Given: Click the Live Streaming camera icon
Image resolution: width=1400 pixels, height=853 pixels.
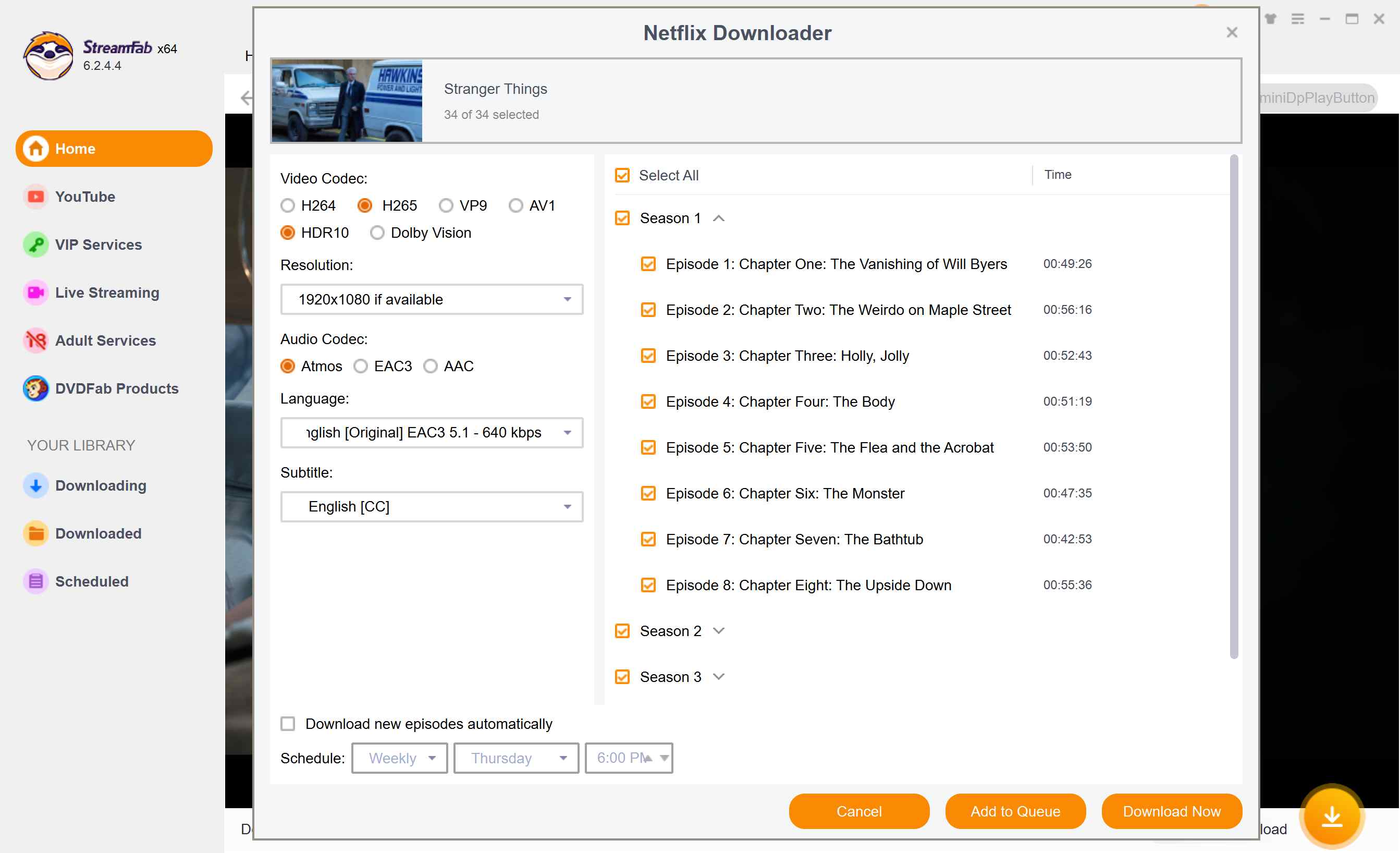Looking at the screenshot, I should [x=36, y=293].
